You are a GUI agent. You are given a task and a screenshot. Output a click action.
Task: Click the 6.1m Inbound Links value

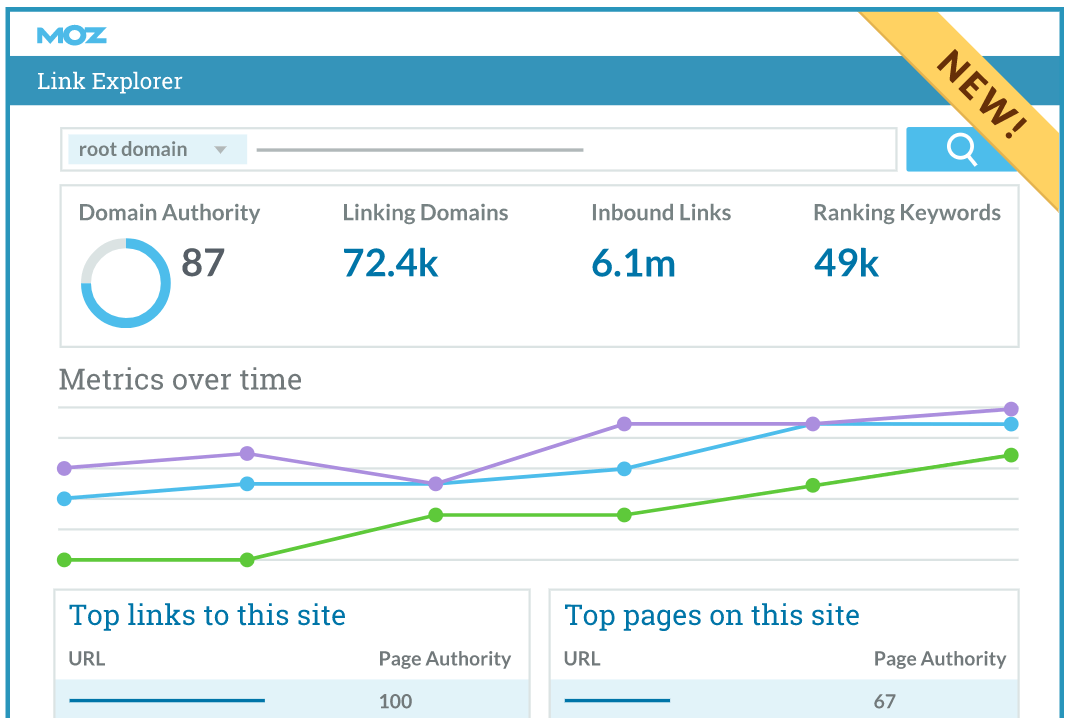coord(633,263)
